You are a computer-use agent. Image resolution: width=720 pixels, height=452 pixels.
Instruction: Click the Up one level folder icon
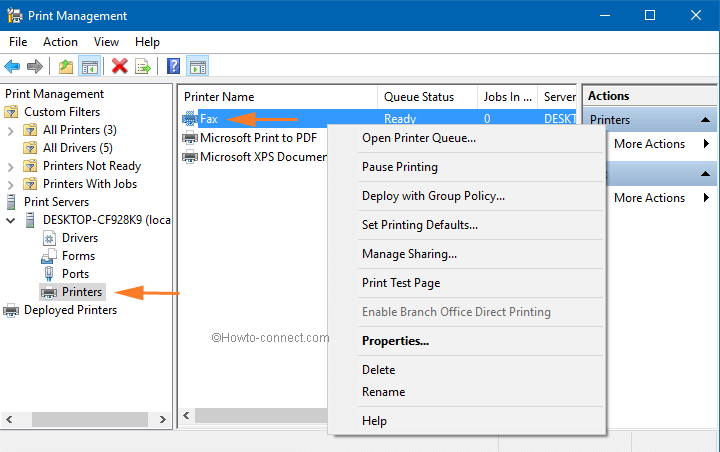[x=66, y=67]
